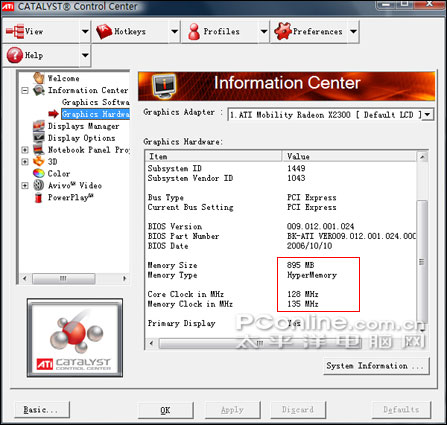Viewport: 447px width, 425px height.
Task: Click the HyperMemory value
Action: [312, 275]
